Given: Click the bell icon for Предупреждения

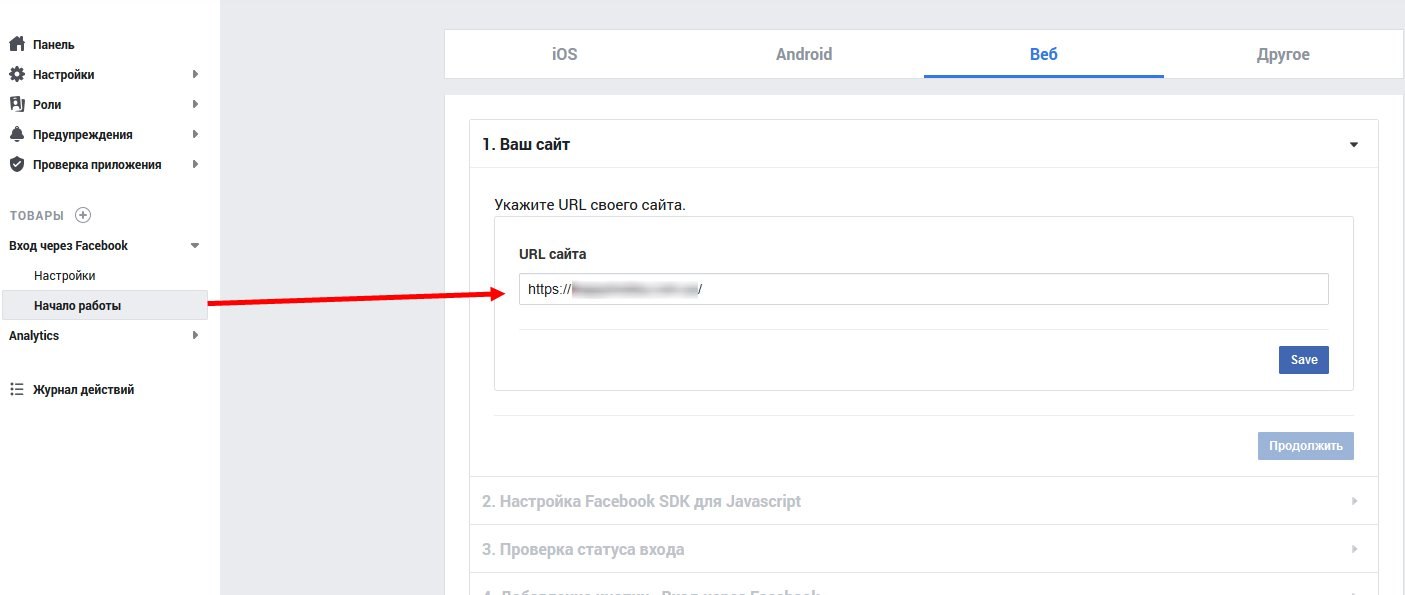Looking at the screenshot, I should point(16,134).
